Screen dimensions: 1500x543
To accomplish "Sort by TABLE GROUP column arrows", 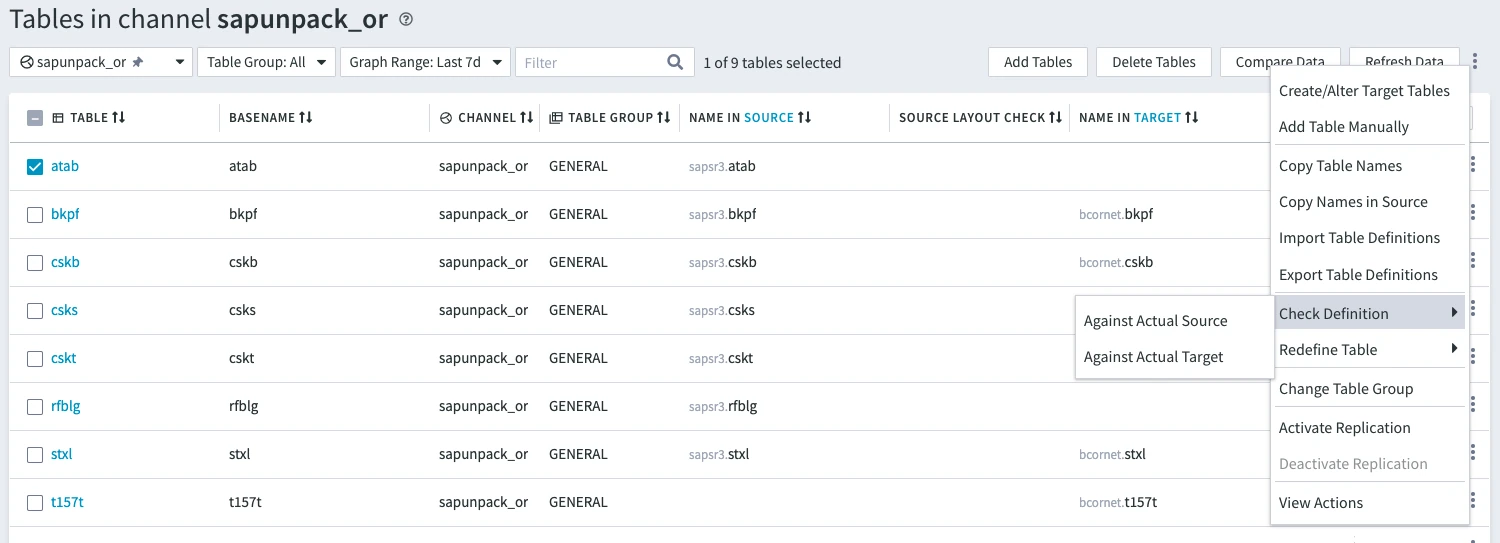I will pyautogui.click(x=663, y=118).
